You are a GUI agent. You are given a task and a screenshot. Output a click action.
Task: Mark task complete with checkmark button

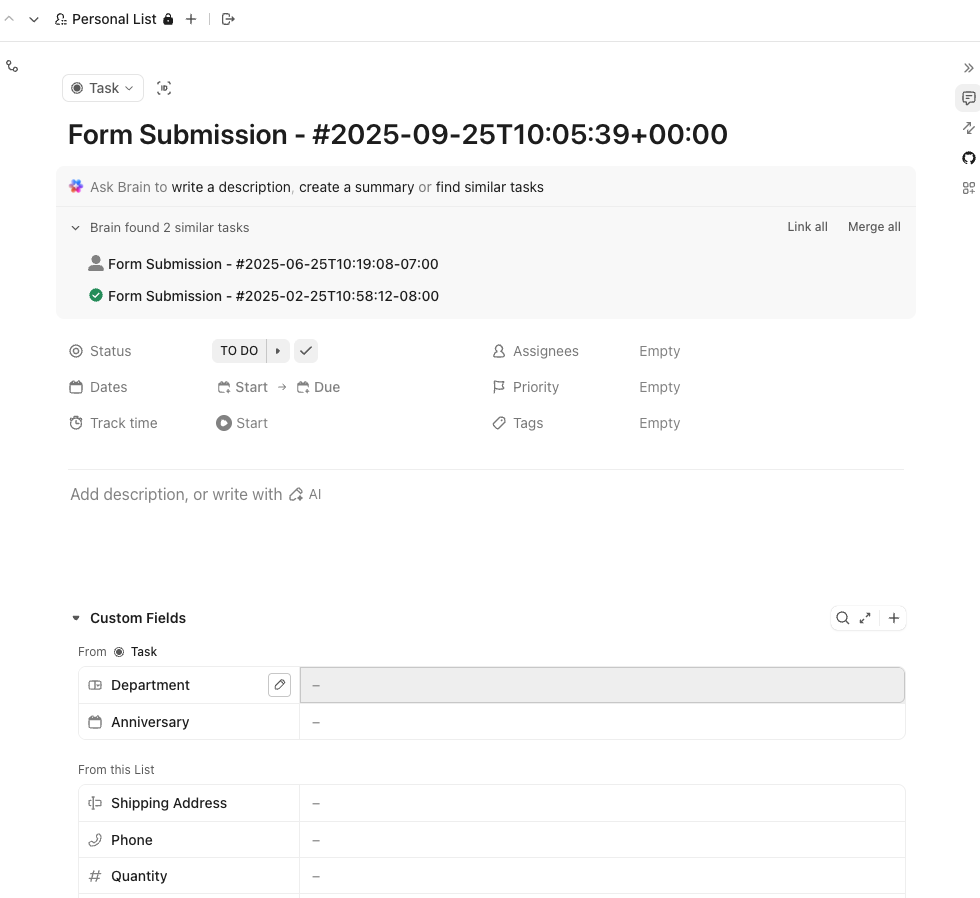pyautogui.click(x=306, y=351)
